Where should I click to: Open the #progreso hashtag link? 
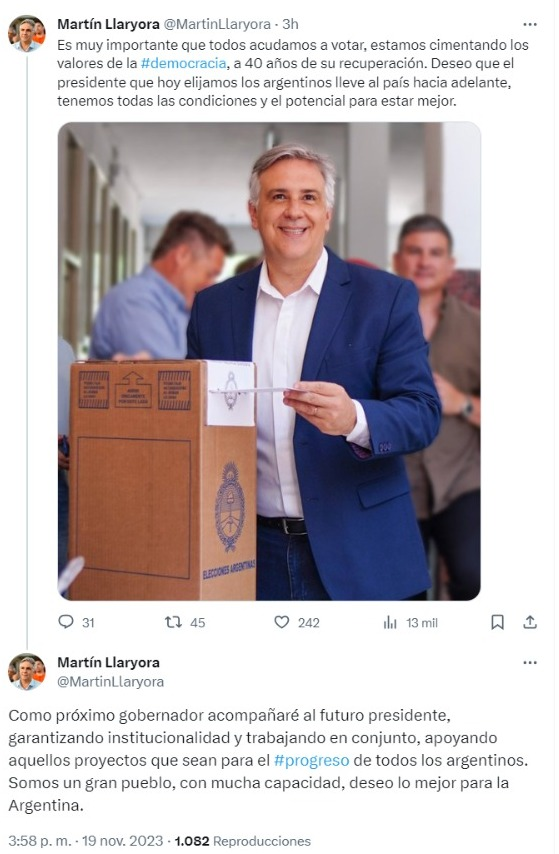[x=312, y=760]
